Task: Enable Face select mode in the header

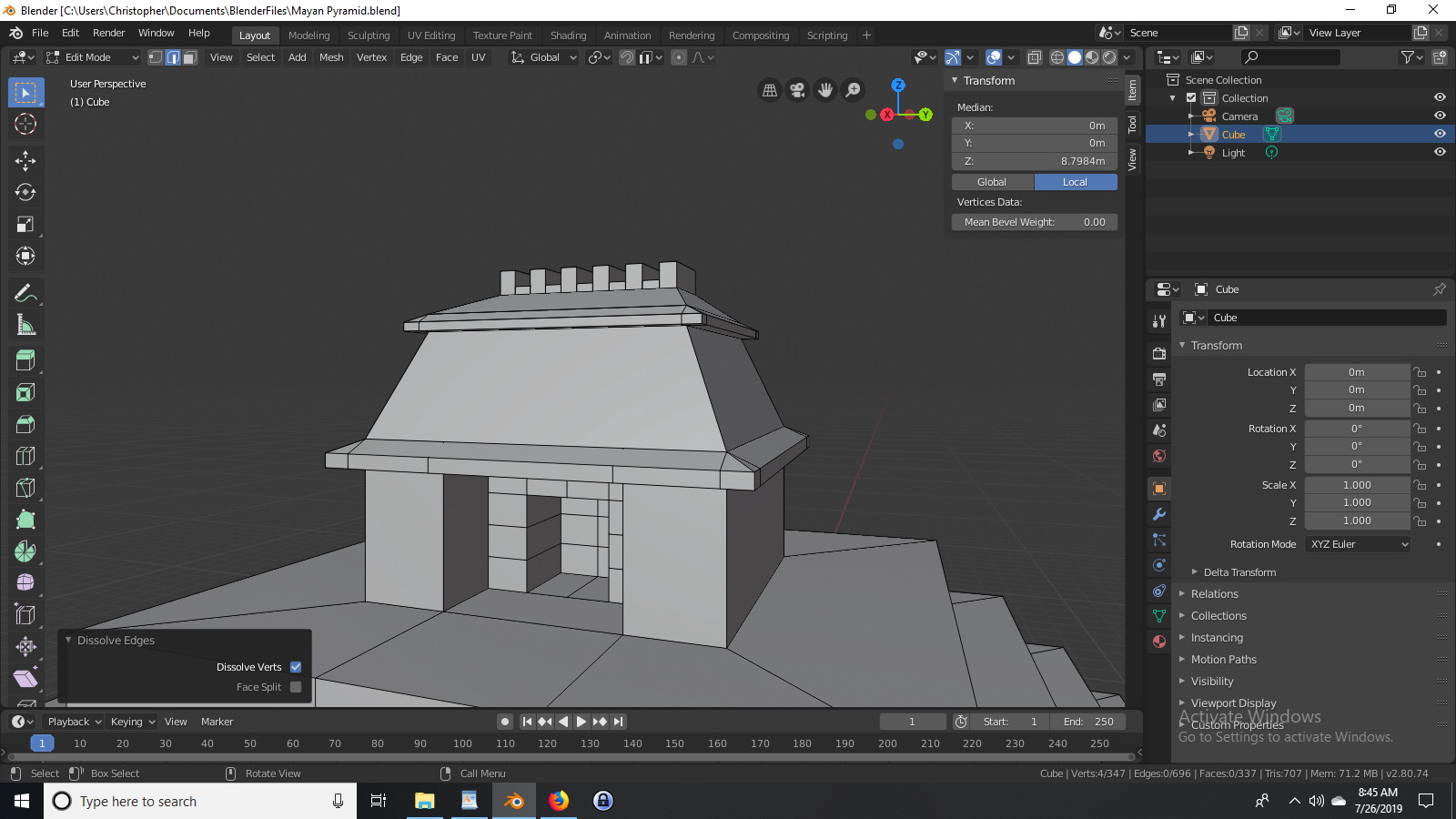Action: pyautogui.click(x=188, y=56)
